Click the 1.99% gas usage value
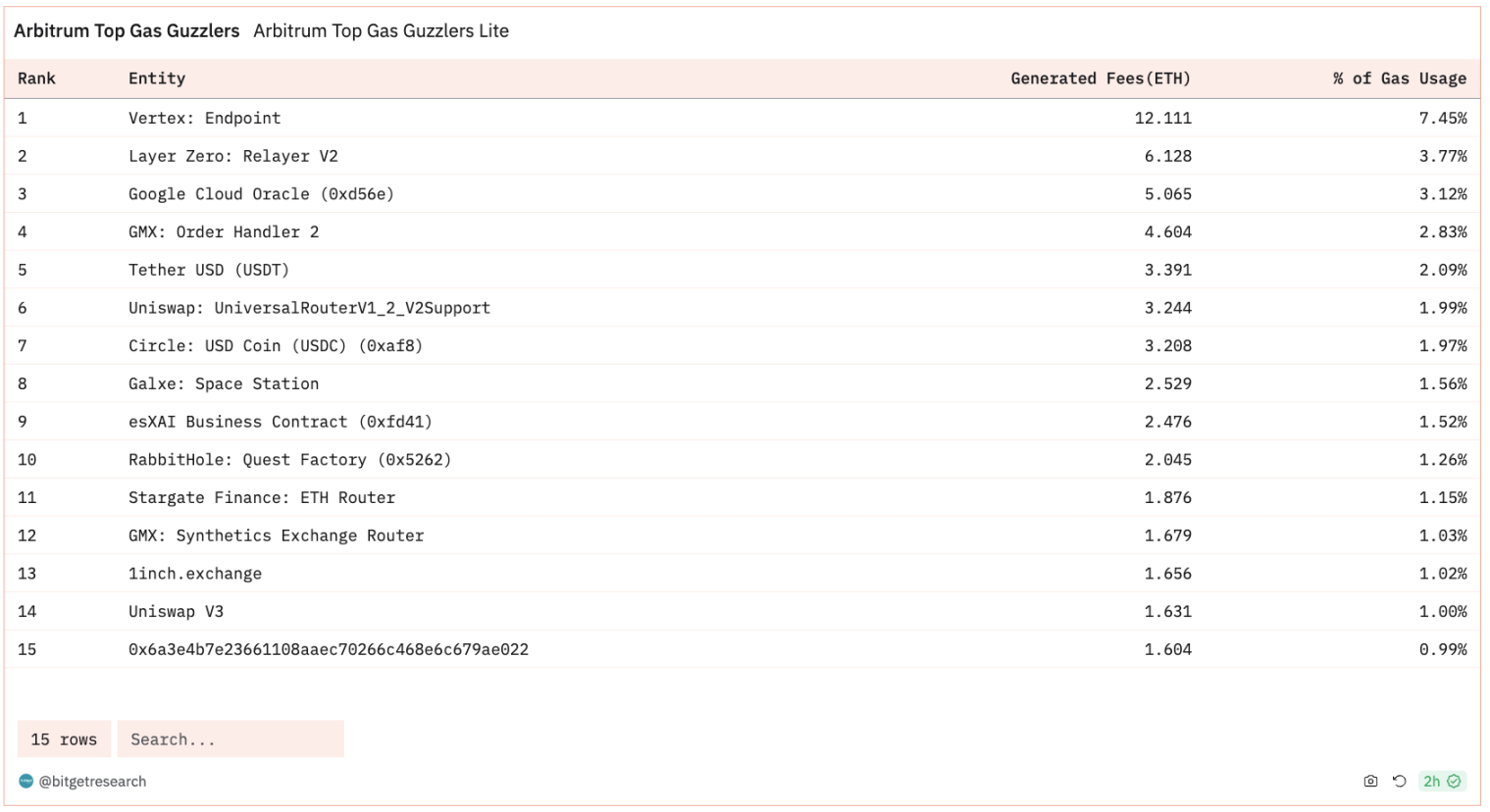Viewport: 1490px width, 812px height. pyautogui.click(x=1443, y=308)
